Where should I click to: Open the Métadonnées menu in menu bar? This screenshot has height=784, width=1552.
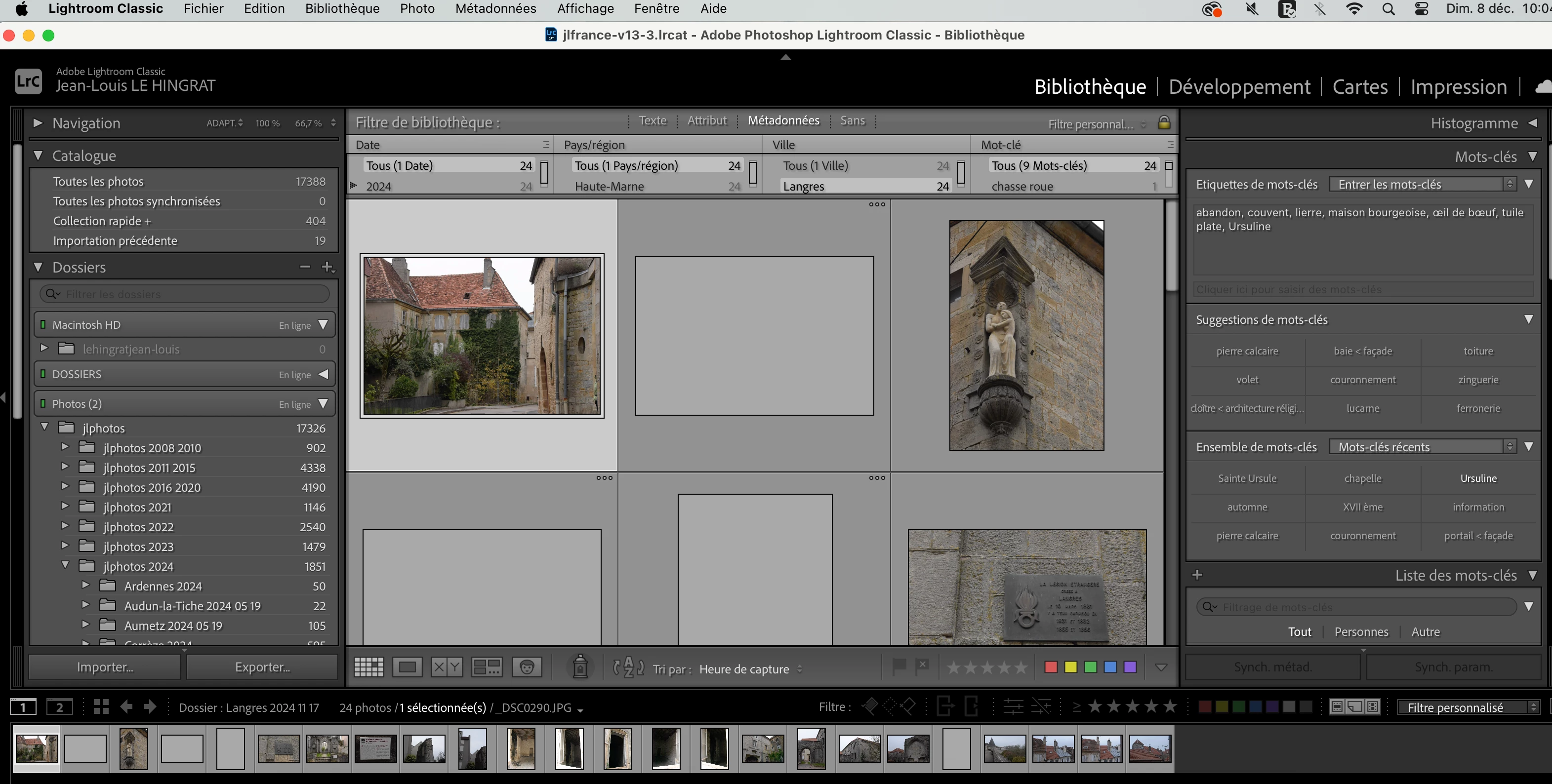[495, 8]
